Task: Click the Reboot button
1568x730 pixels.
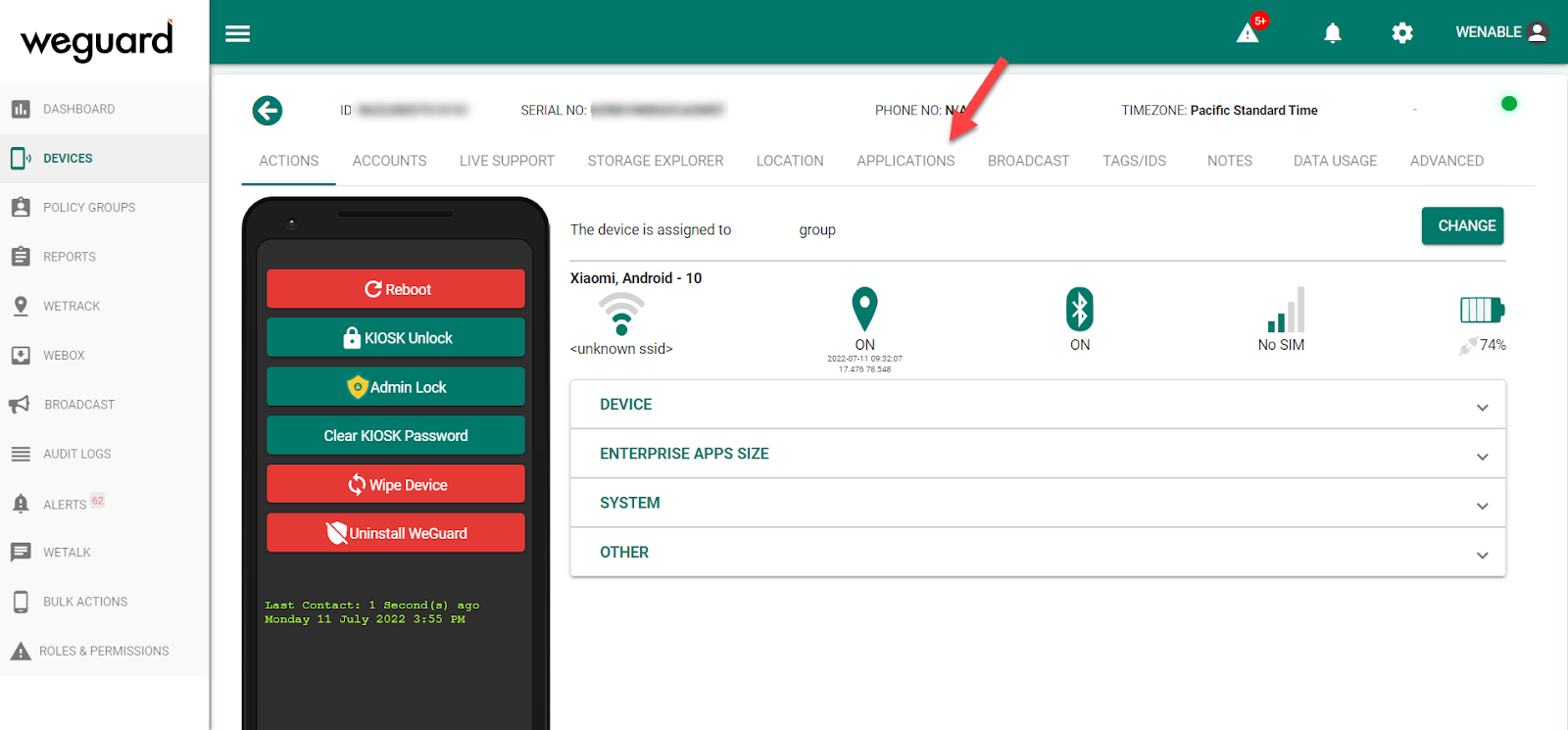Action: click(x=396, y=289)
